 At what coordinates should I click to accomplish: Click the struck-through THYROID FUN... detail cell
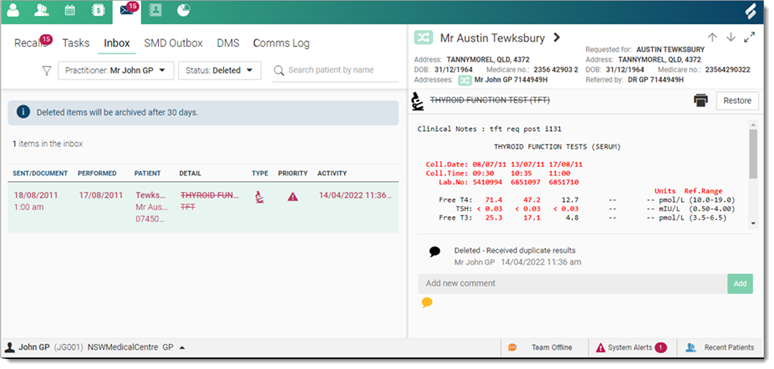210,195
